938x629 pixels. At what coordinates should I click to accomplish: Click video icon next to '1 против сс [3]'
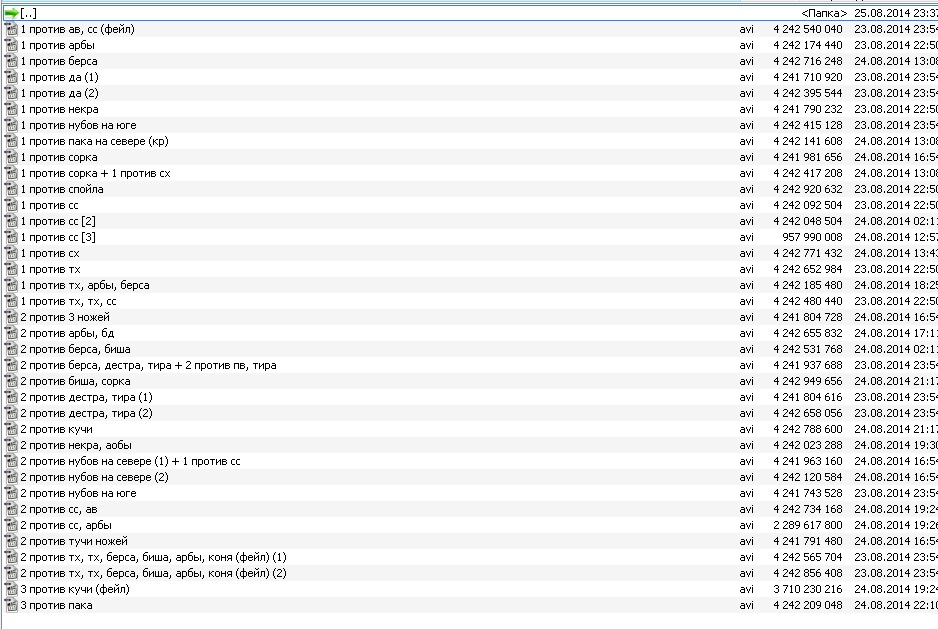(x=11, y=237)
